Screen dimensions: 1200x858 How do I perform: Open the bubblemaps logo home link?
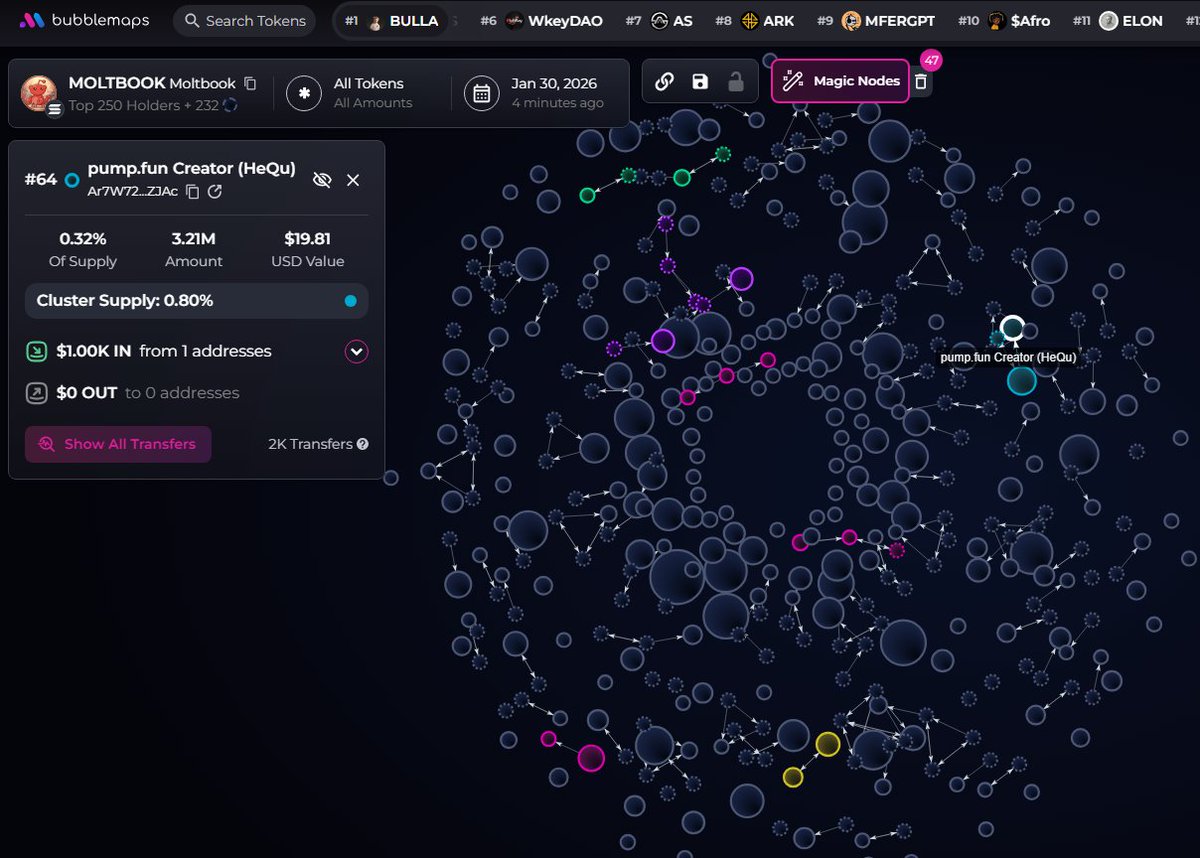(x=84, y=20)
